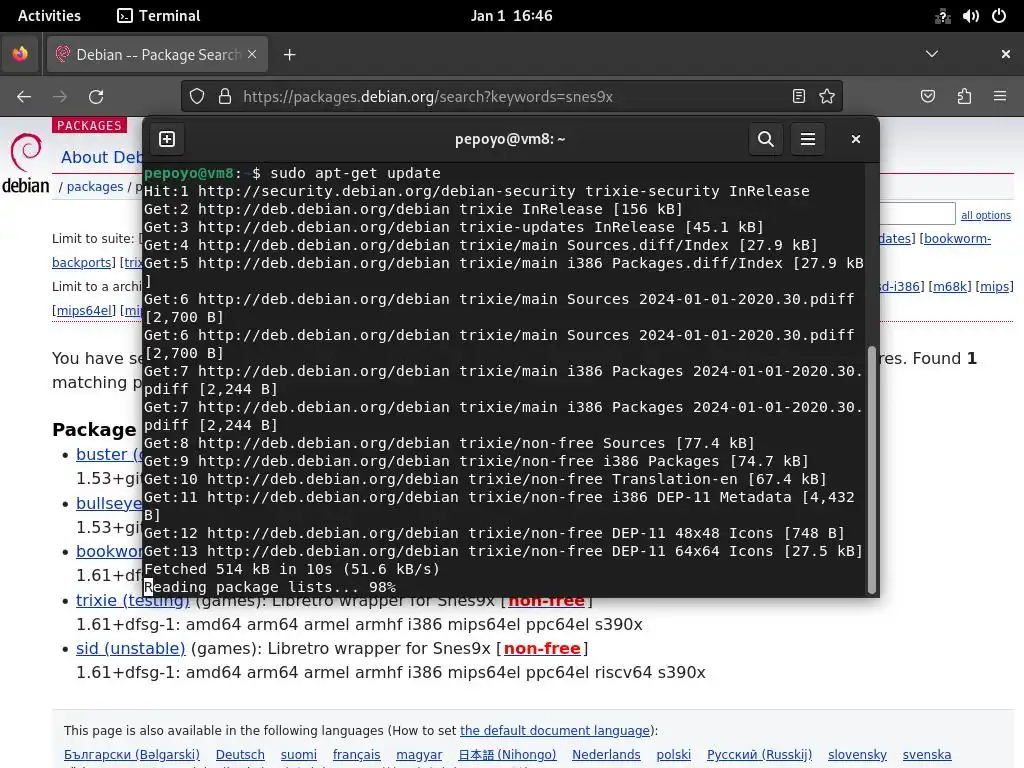Go forward with the browser arrow

point(60,97)
